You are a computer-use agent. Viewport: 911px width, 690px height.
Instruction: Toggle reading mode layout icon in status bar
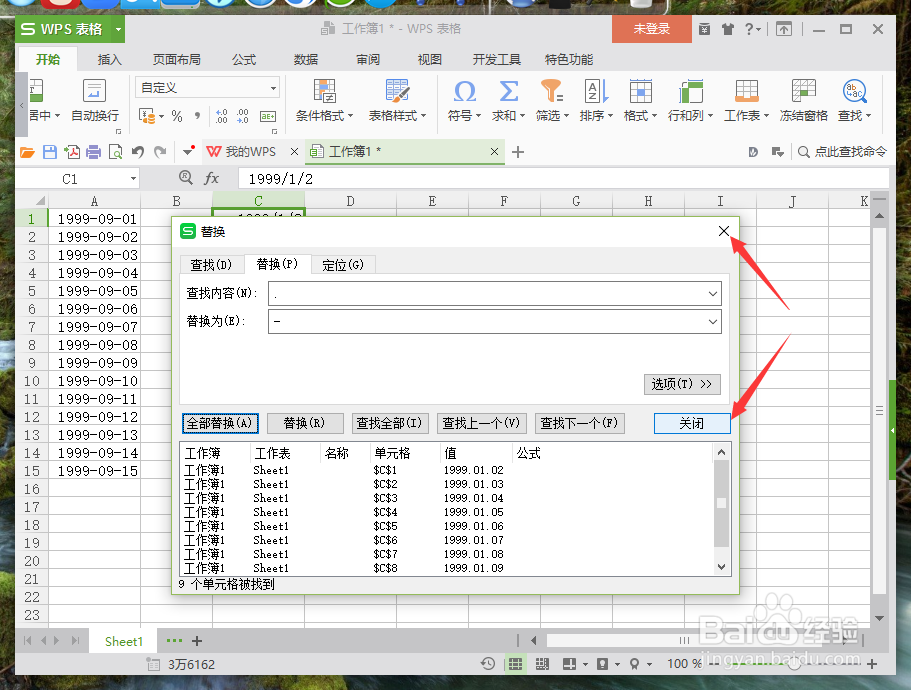coord(569,664)
